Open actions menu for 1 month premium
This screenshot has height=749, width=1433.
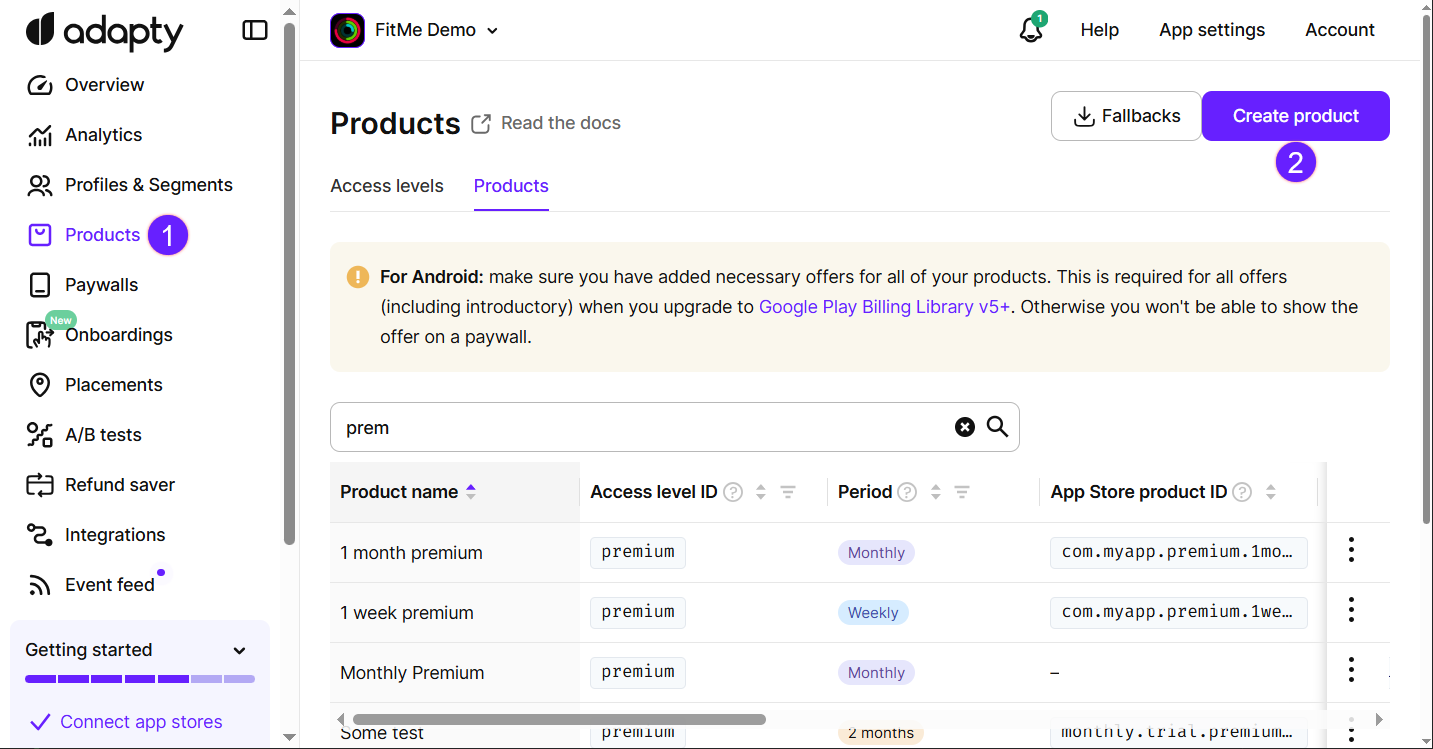[1351, 550]
